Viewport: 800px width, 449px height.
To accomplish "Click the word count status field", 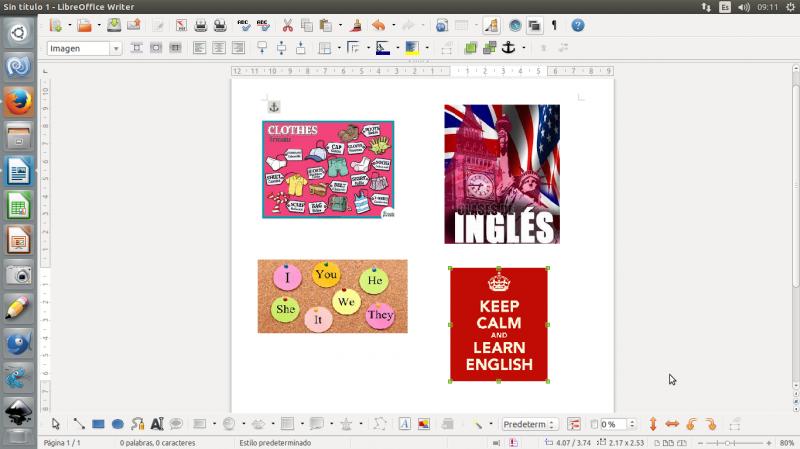I will (x=157, y=443).
